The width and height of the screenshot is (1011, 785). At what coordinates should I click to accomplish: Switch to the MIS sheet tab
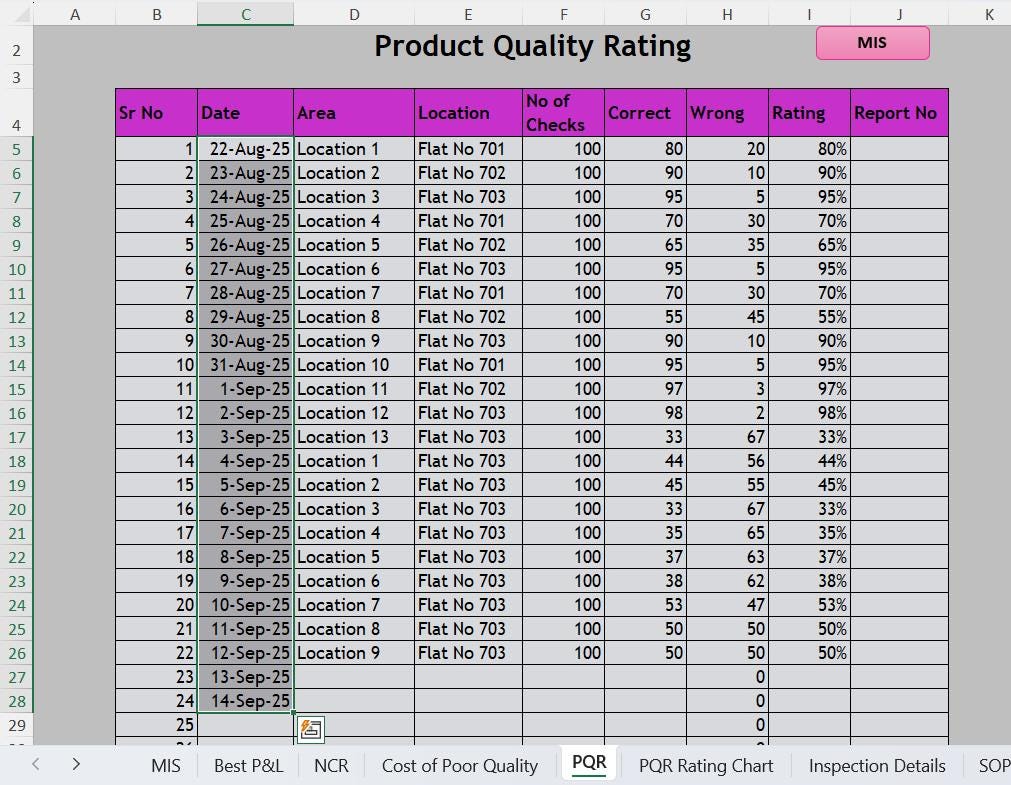tap(165, 765)
